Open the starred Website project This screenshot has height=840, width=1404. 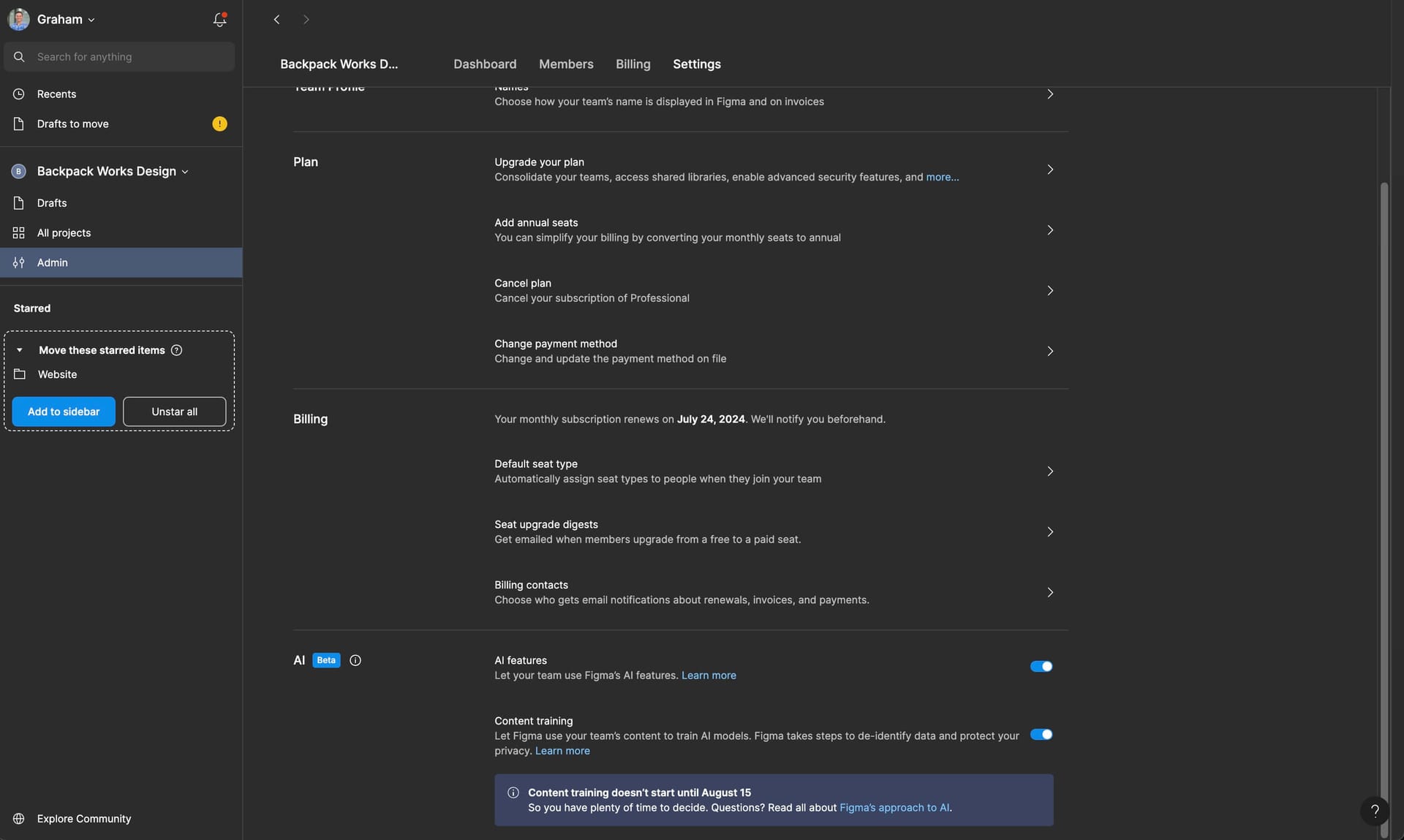click(x=57, y=374)
